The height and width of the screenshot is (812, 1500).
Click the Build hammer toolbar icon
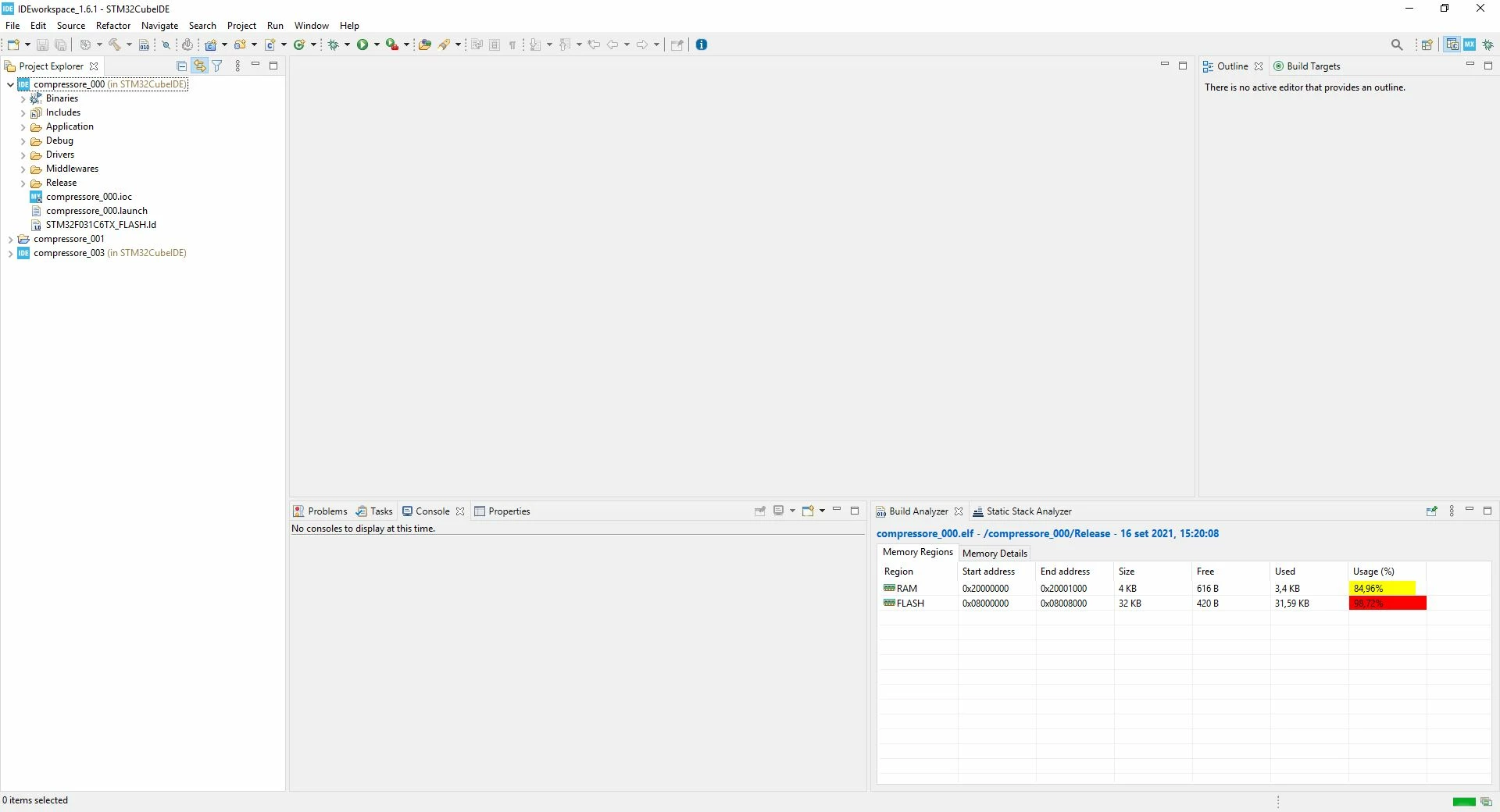[115, 45]
